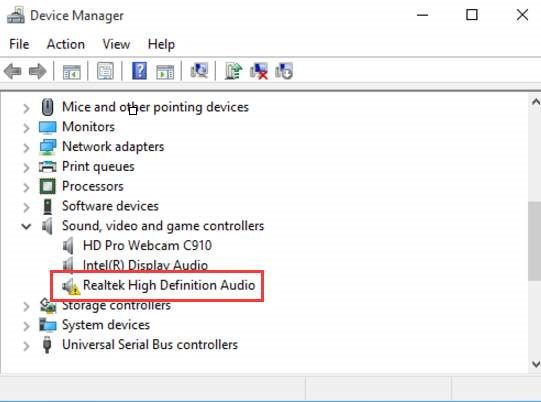
Task: Select the Print queues label
Action: tap(98, 167)
